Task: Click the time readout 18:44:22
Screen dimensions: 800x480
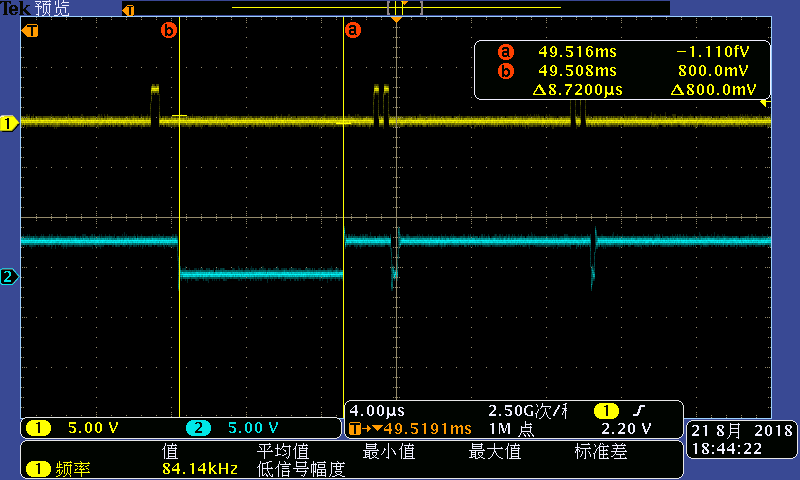Action: [x=727, y=449]
